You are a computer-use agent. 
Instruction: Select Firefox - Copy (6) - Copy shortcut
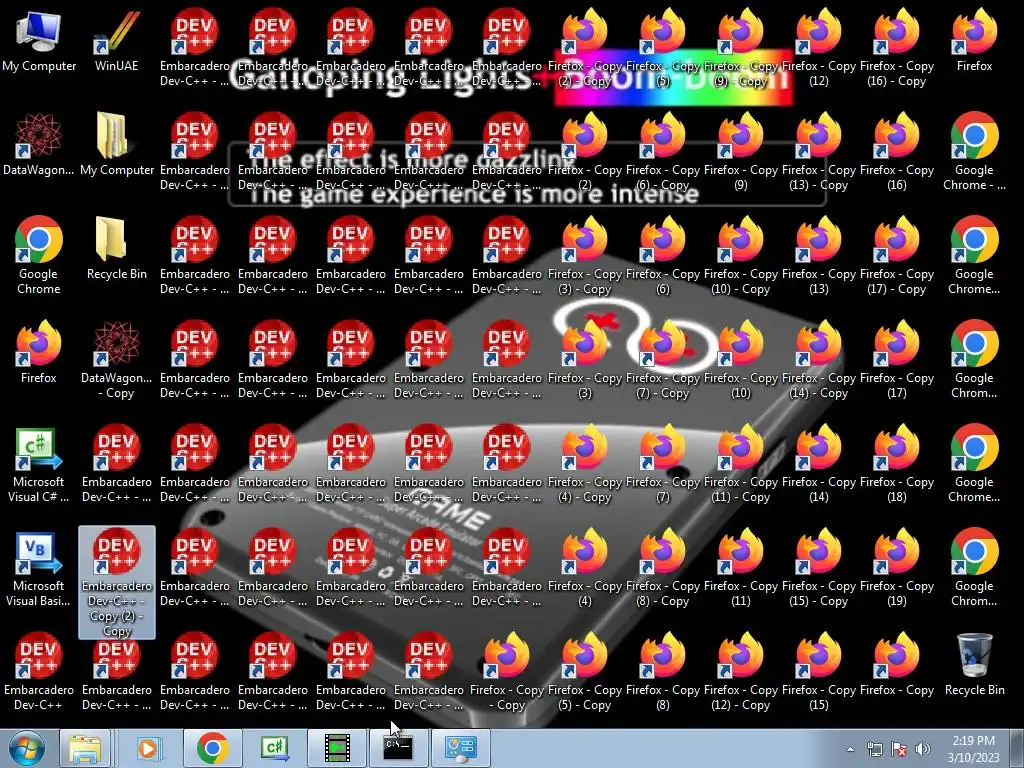[x=663, y=152]
